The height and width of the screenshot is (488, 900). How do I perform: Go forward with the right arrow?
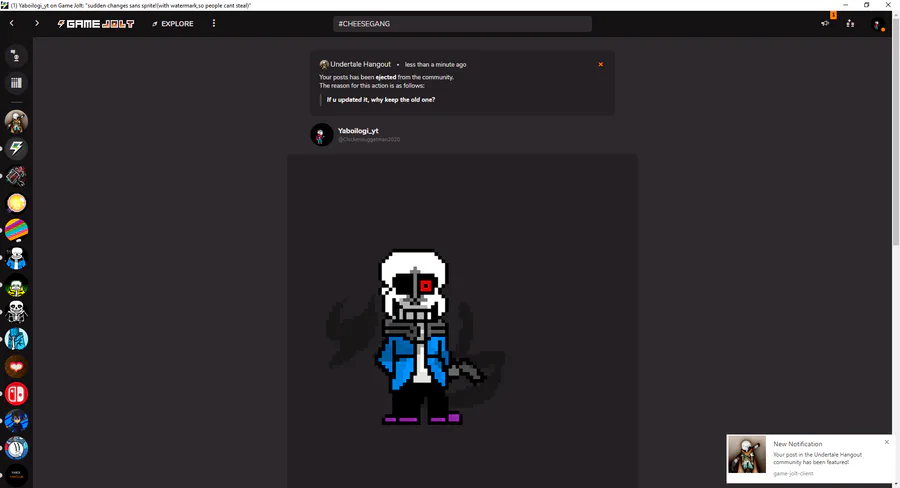point(37,24)
